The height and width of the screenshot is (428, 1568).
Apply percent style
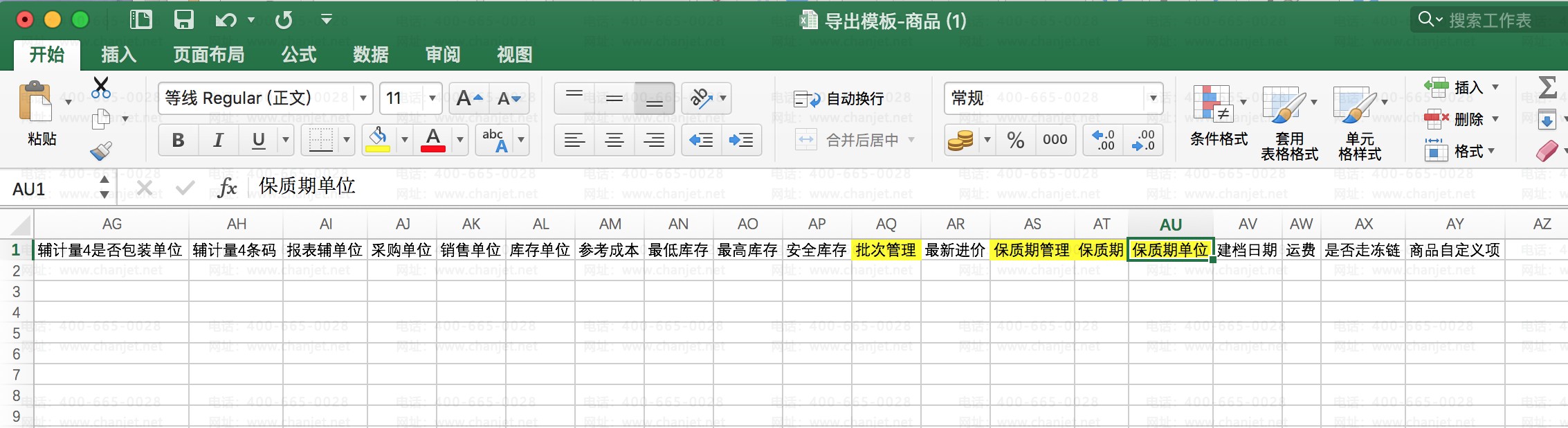1015,140
